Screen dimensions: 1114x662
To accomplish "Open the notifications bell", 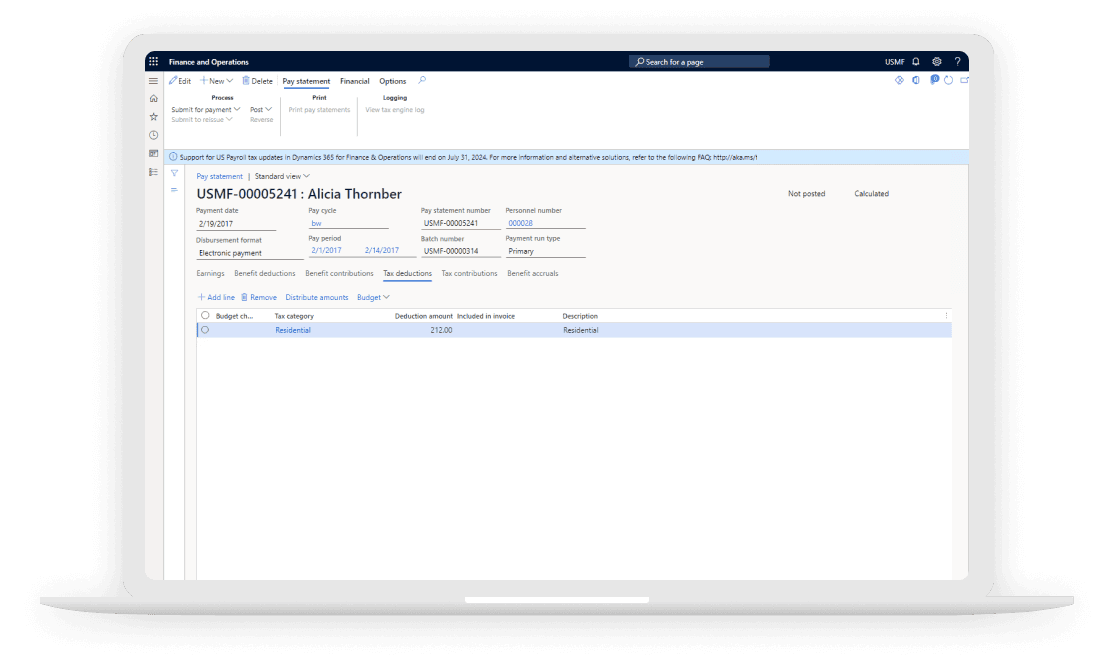I will tap(916, 62).
